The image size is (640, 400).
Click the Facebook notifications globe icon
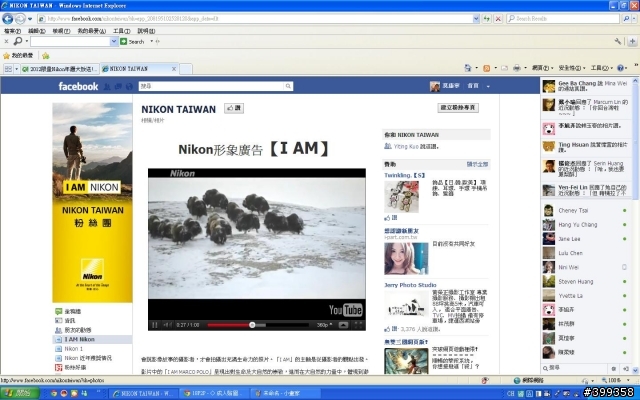[x=129, y=87]
